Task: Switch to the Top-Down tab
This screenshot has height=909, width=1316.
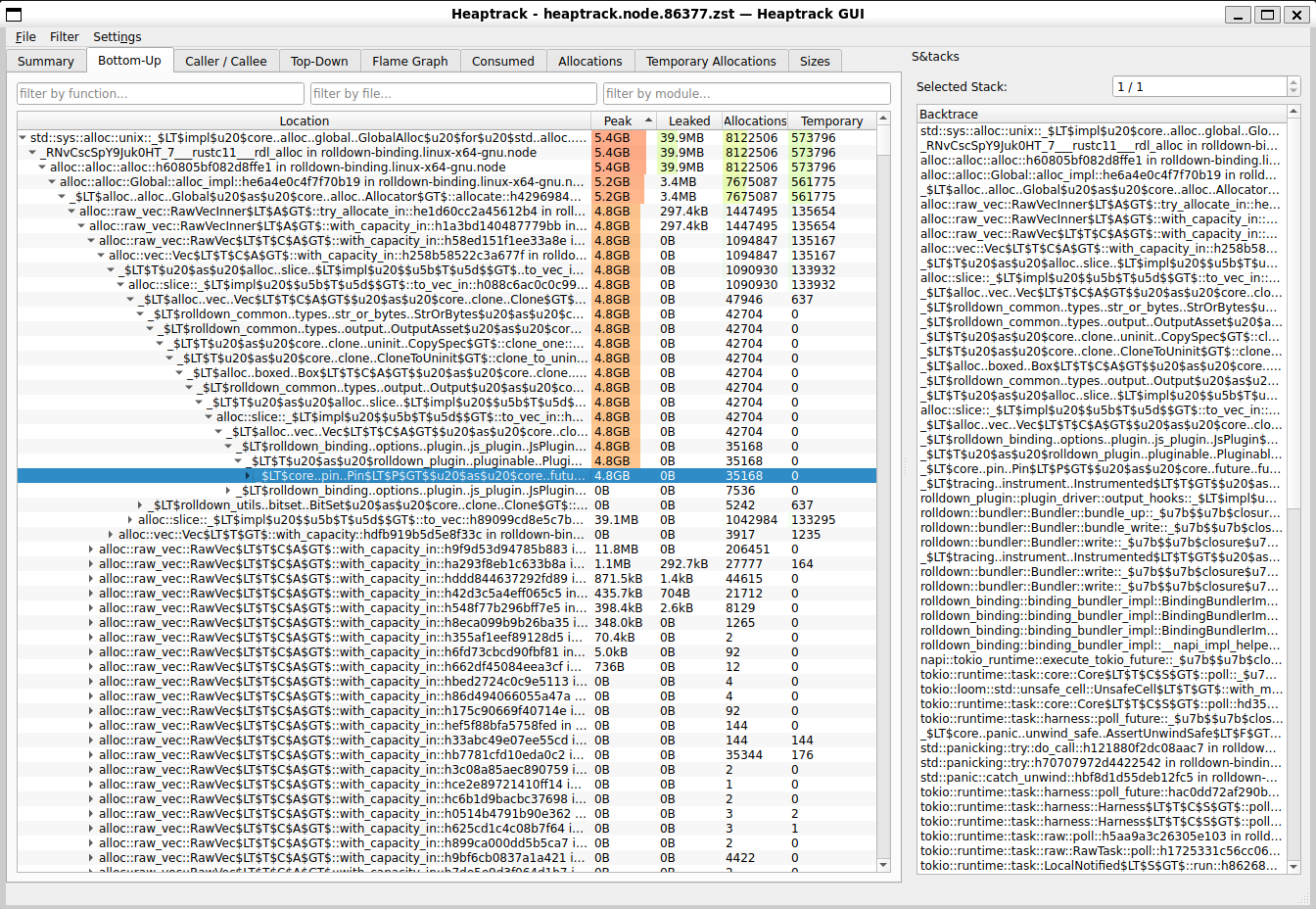Action: point(319,60)
